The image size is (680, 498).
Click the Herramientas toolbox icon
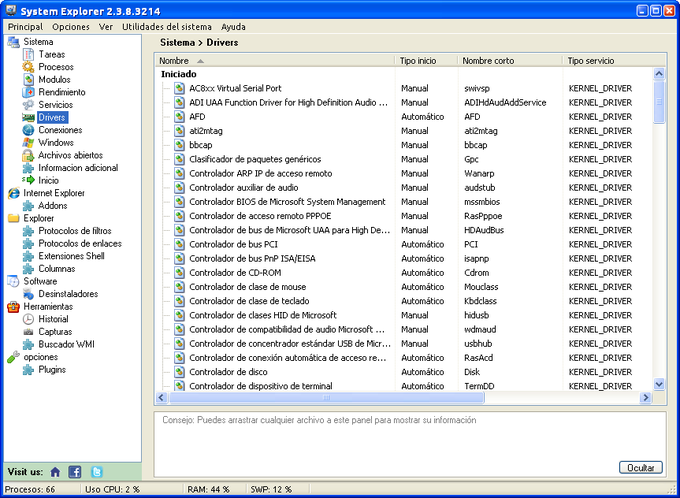[13, 307]
